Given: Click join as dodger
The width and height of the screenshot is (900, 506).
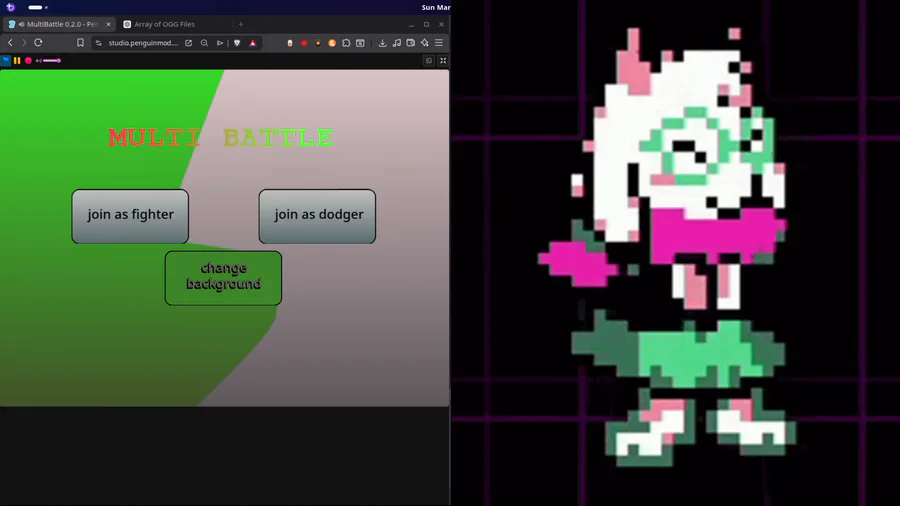Looking at the screenshot, I should point(317,216).
